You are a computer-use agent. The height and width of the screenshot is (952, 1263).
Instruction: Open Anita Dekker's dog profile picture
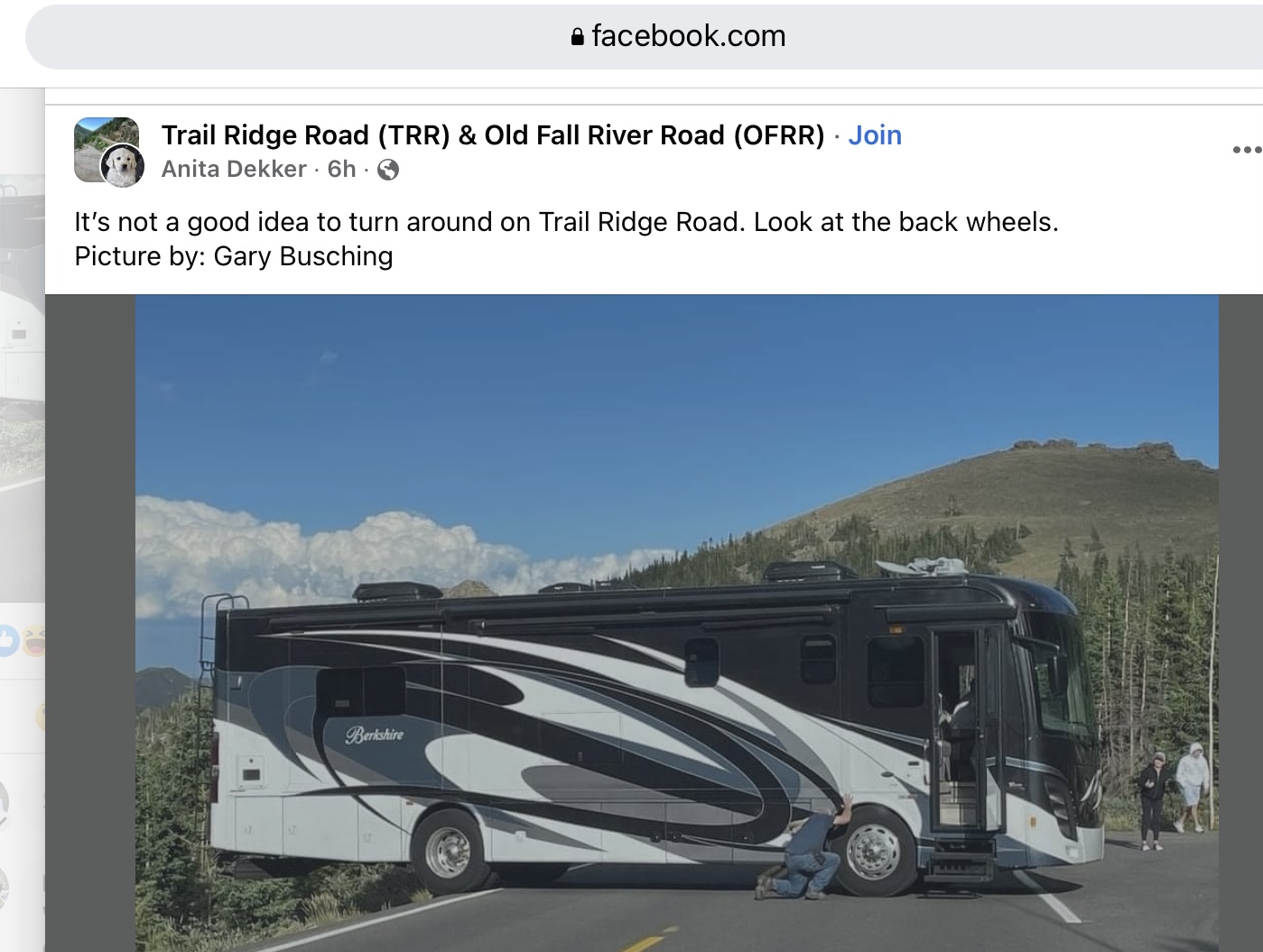(x=122, y=165)
